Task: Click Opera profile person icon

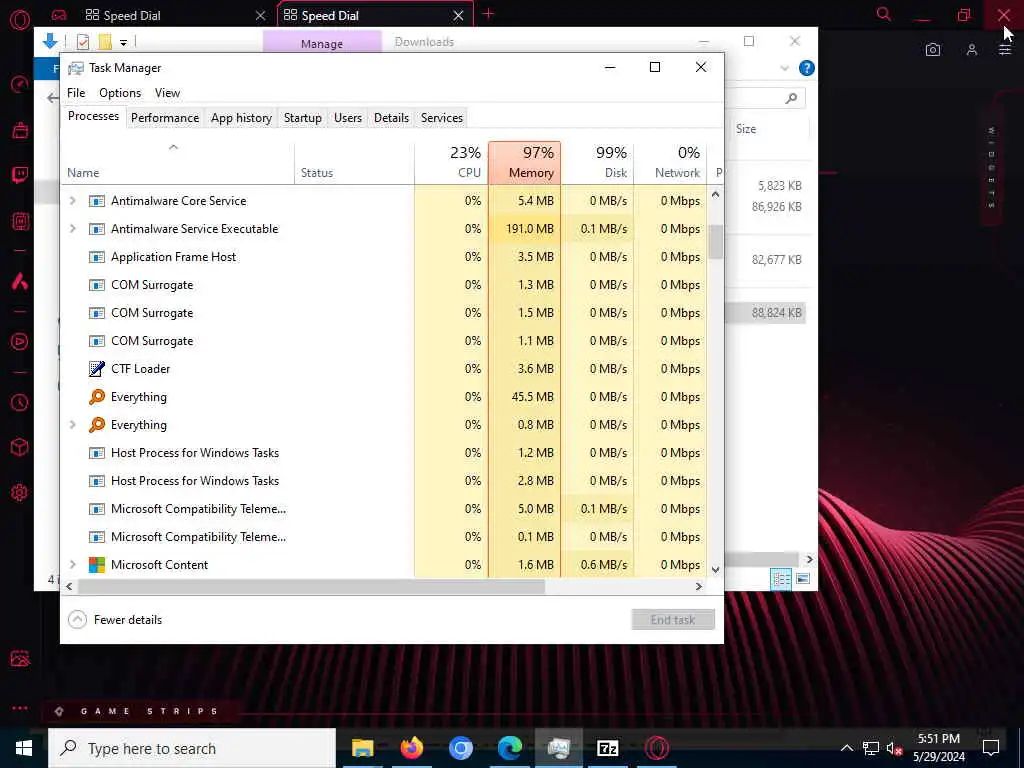Action: pyautogui.click(x=972, y=50)
